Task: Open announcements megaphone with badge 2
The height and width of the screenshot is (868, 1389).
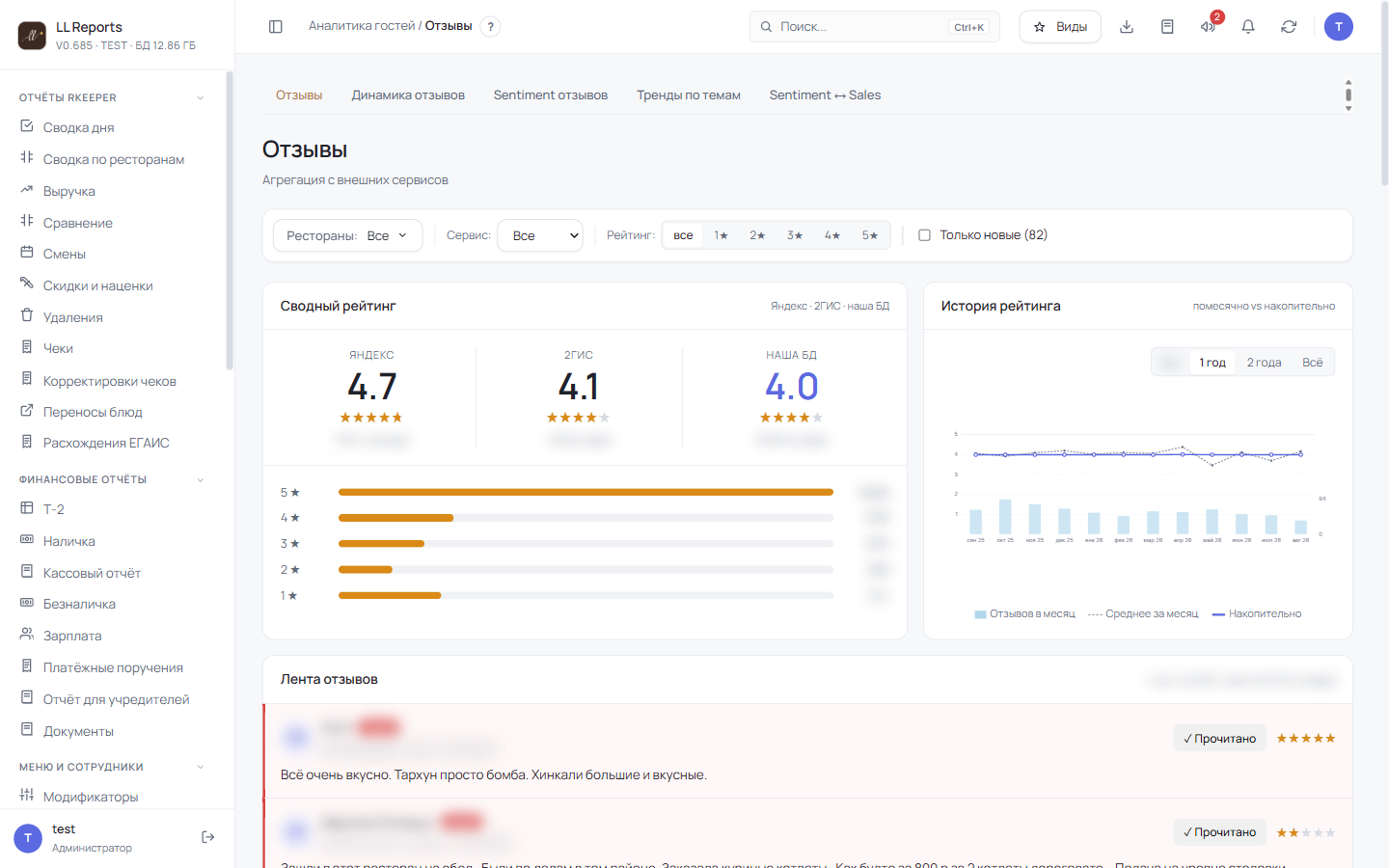Action: tap(1208, 27)
